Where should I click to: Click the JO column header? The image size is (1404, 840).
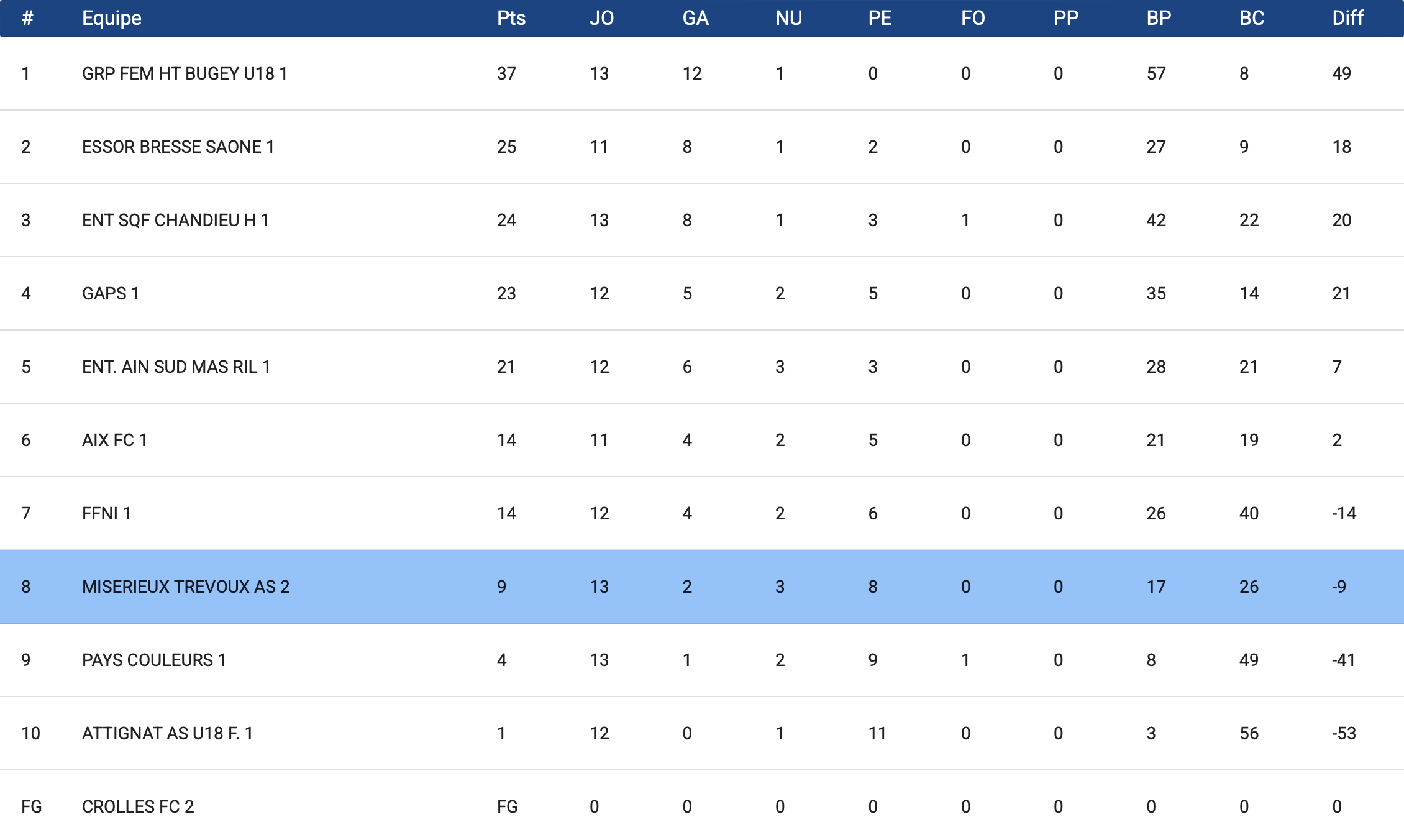coord(601,18)
